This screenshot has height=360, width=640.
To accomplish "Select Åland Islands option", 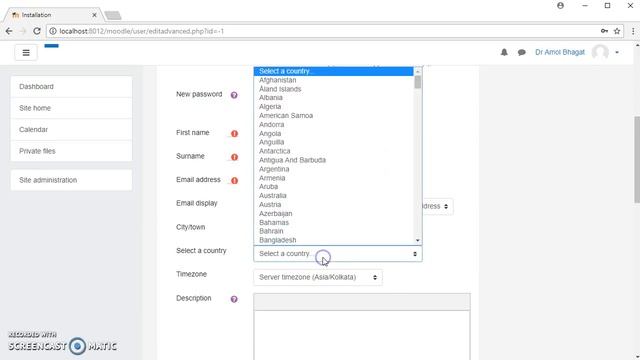I will pyautogui.click(x=333, y=89).
